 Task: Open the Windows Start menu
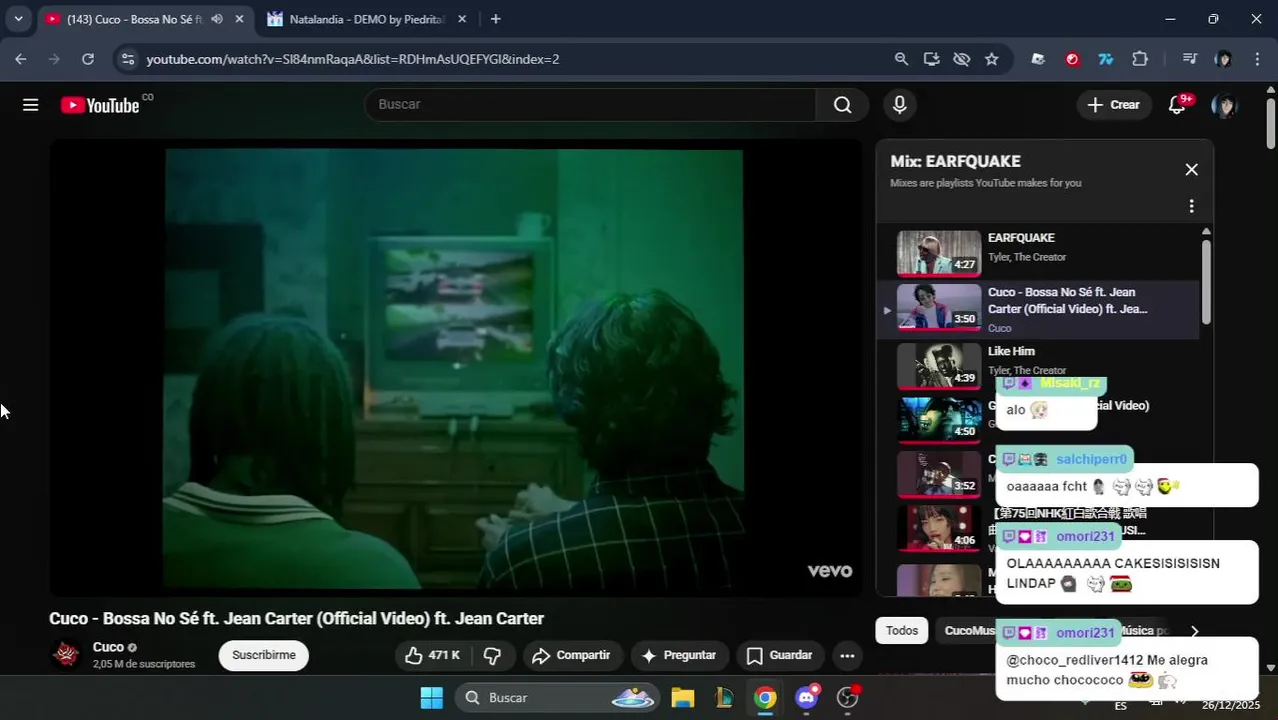[431, 698]
